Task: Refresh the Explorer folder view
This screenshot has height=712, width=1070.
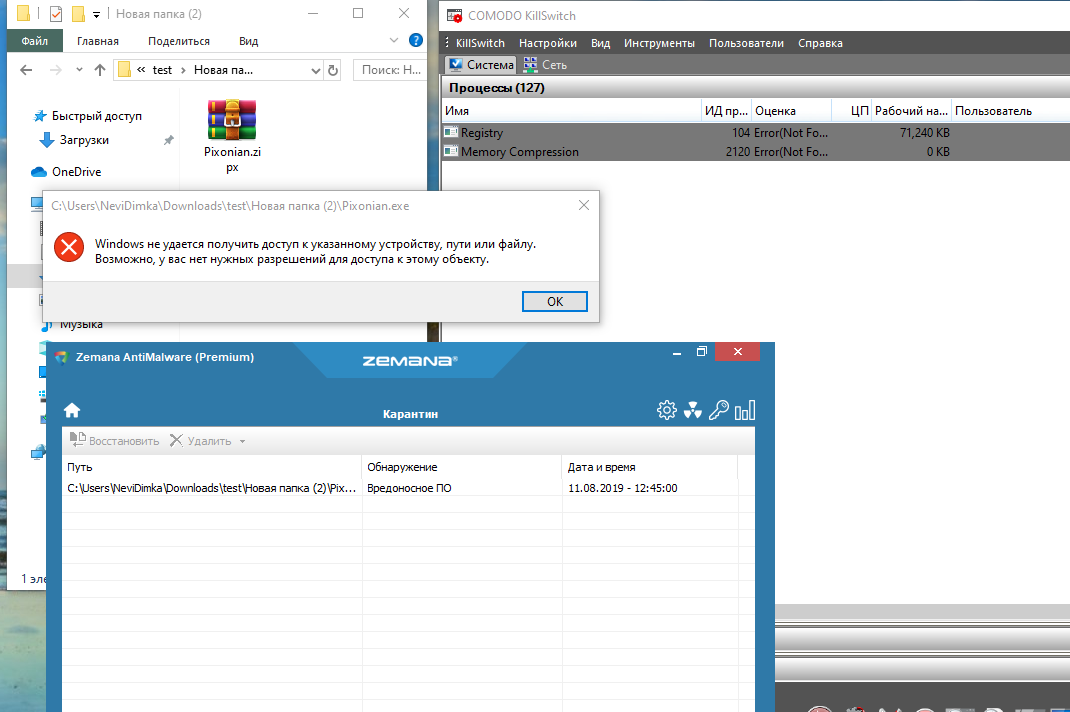Action: coord(333,70)
